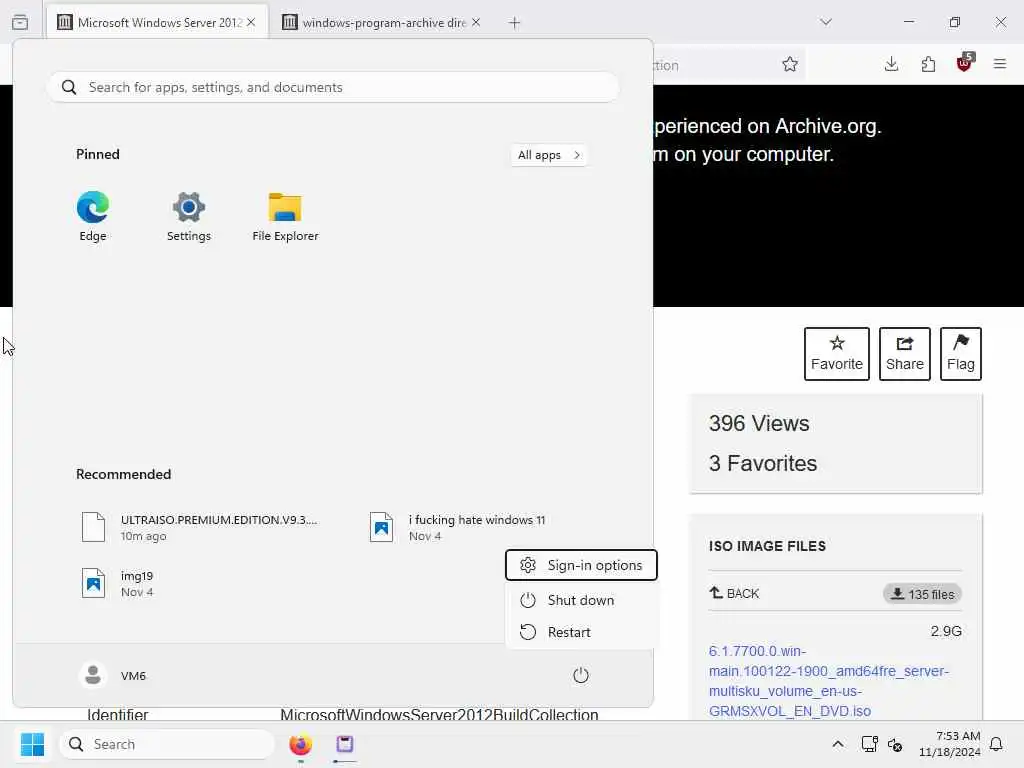The image size is (1024, 768).
Task: Open the Firefox hamburger menu
Action: point(1000,64)
